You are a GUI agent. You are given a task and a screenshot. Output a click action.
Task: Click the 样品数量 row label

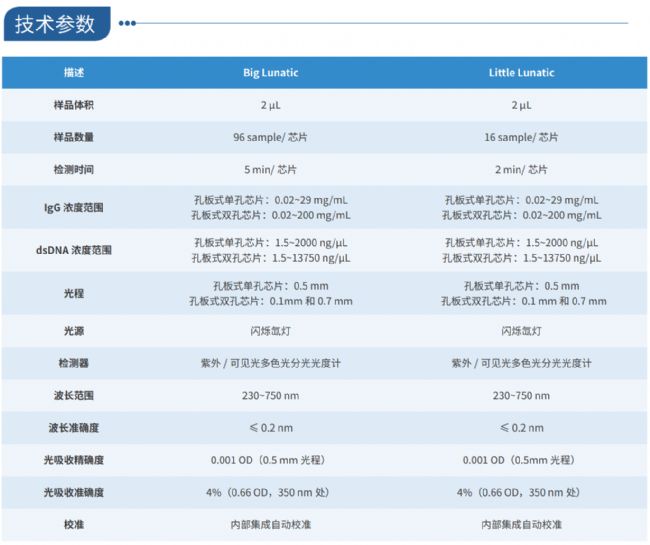tap(74, 137)
